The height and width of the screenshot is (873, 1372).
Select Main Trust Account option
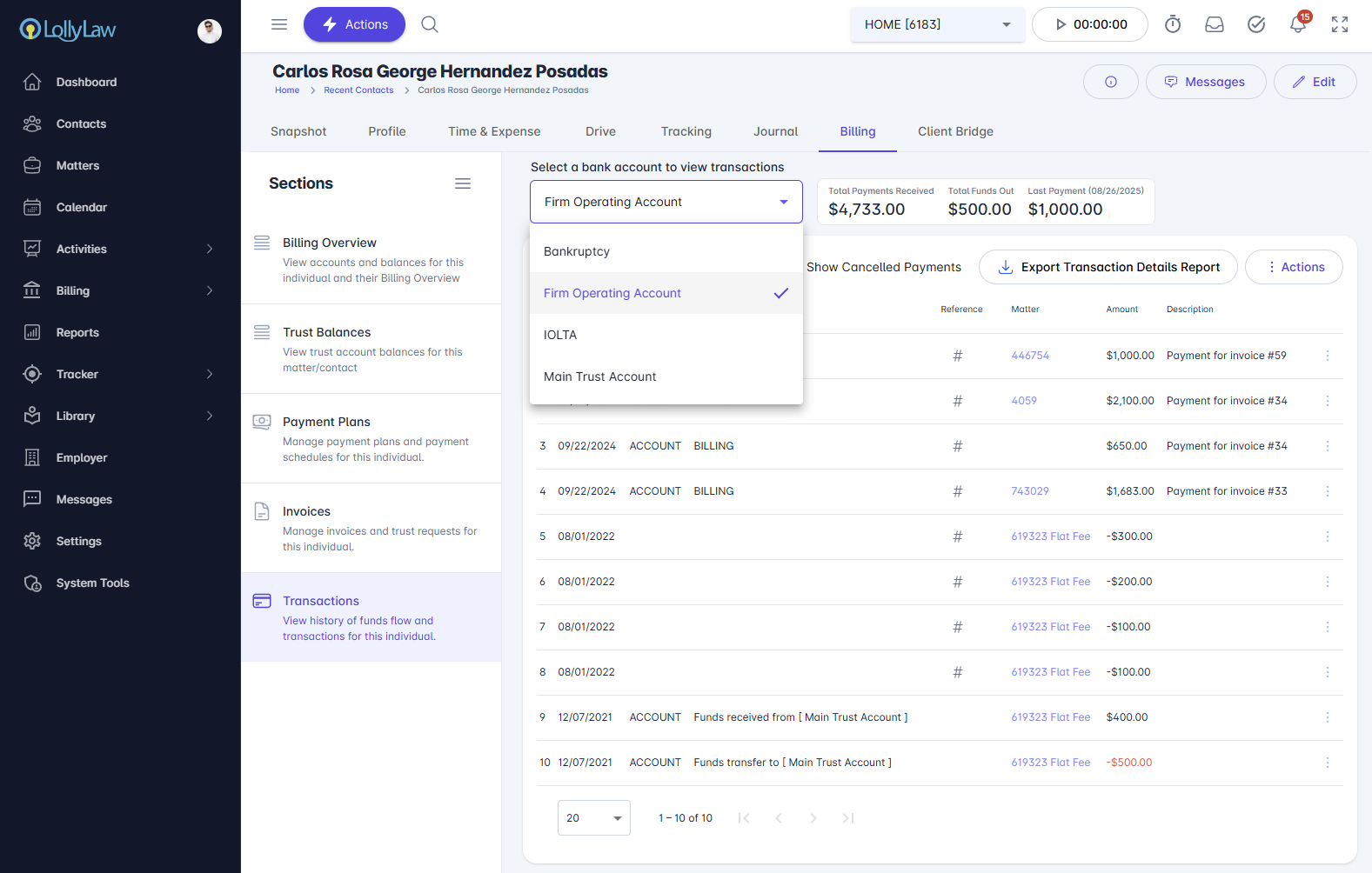(600, 377)
